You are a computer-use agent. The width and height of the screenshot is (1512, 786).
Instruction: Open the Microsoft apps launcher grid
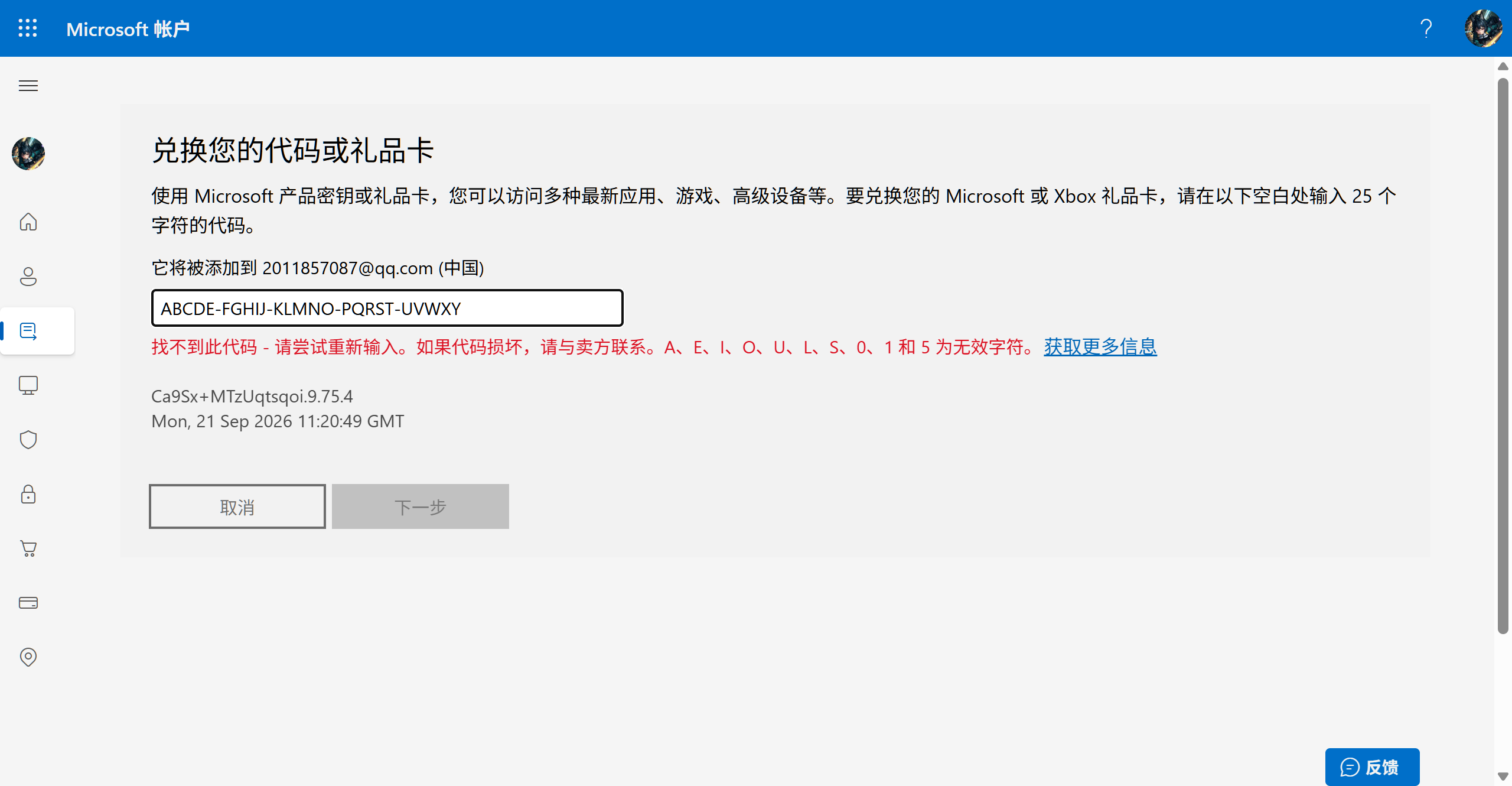click(x=28, y=28)
